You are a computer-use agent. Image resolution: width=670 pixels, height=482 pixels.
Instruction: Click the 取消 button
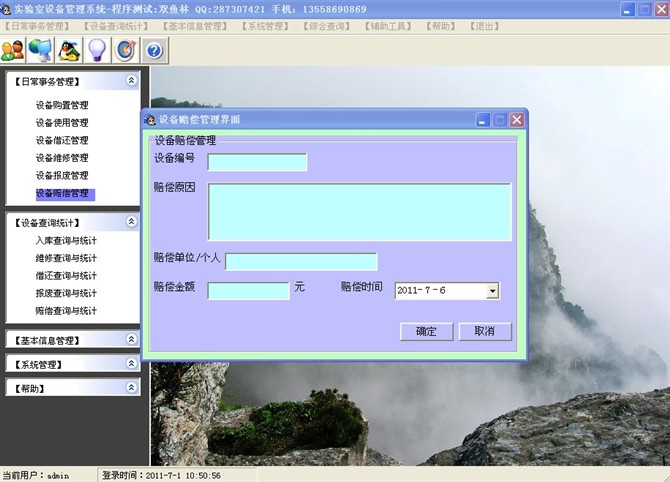tap(485, 331)
